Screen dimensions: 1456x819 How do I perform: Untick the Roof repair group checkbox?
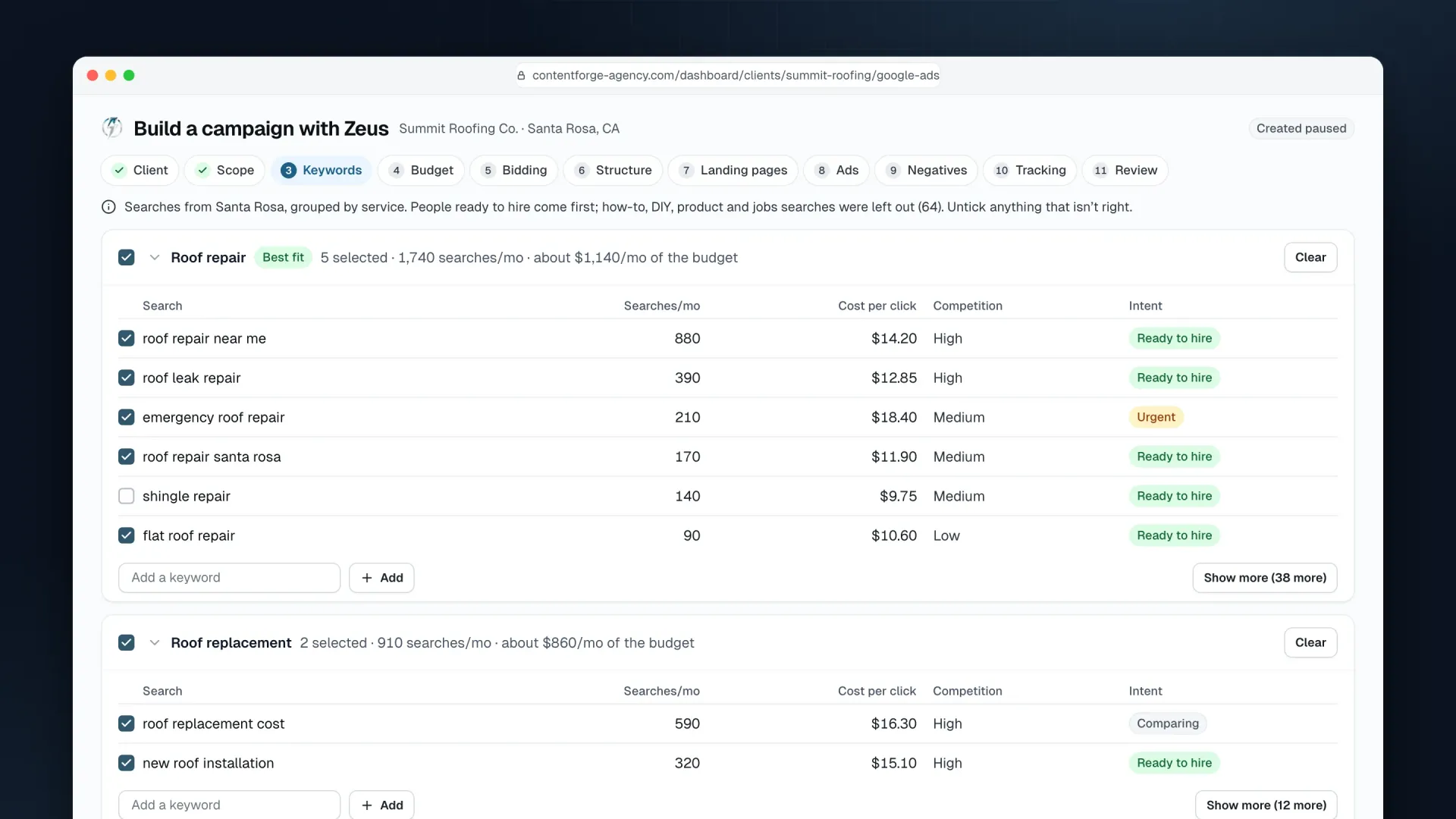(x=127, y=258)
